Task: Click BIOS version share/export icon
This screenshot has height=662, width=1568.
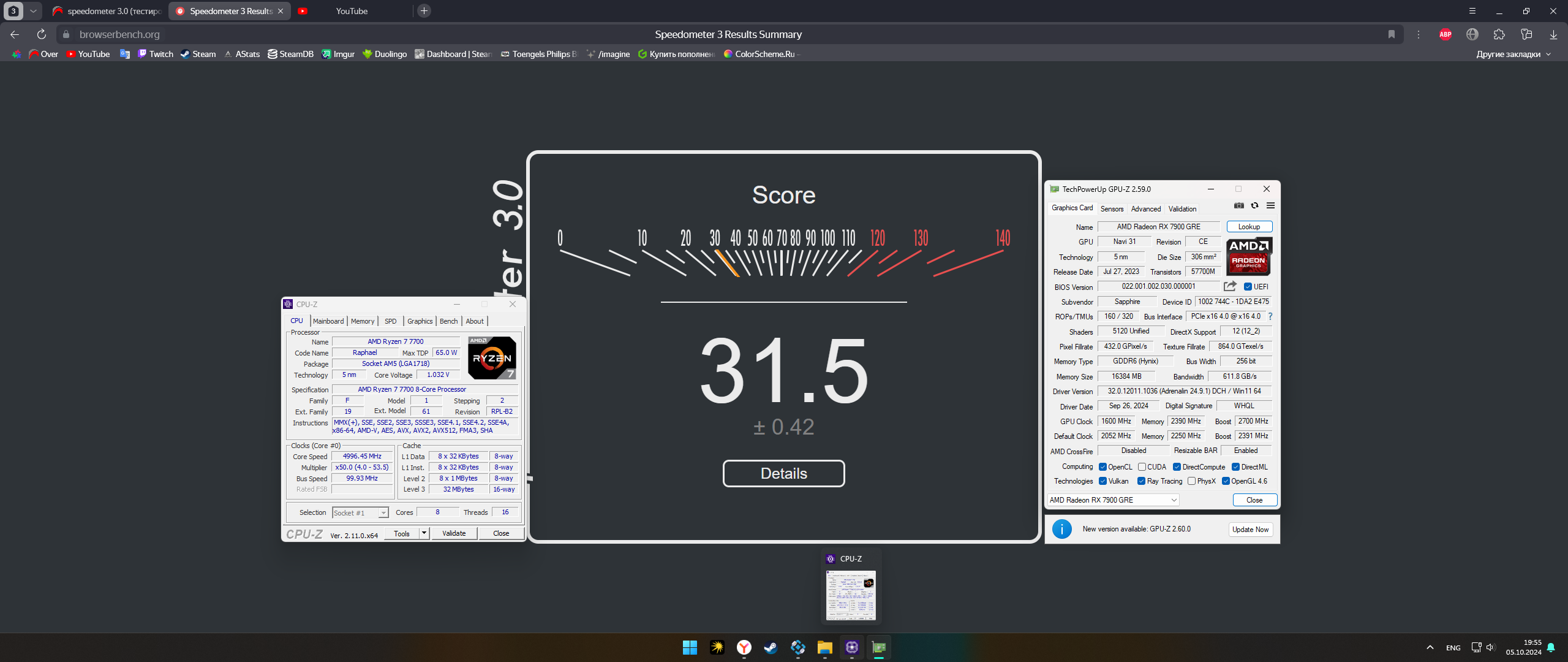Action: tap(1230, 286)
